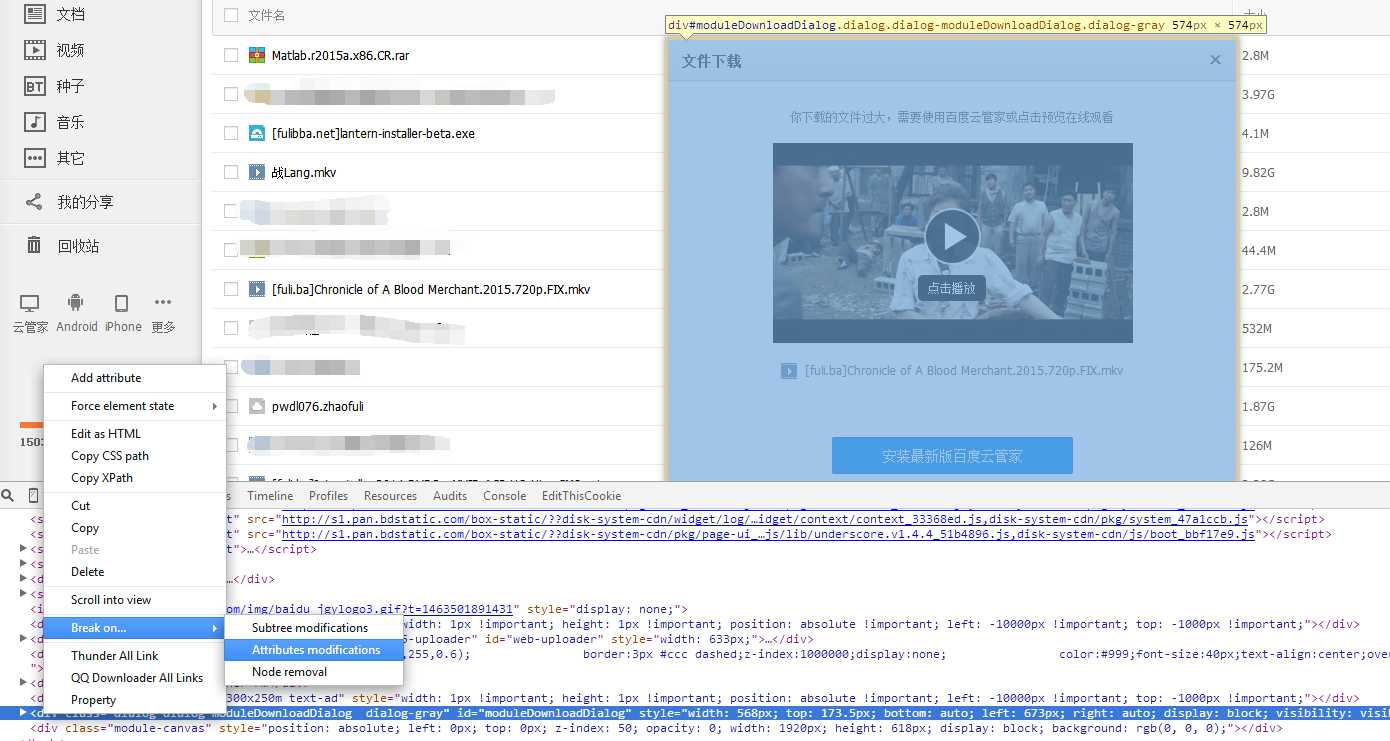
Task: Click the orange storage usage bar
Action: point(31,425)
